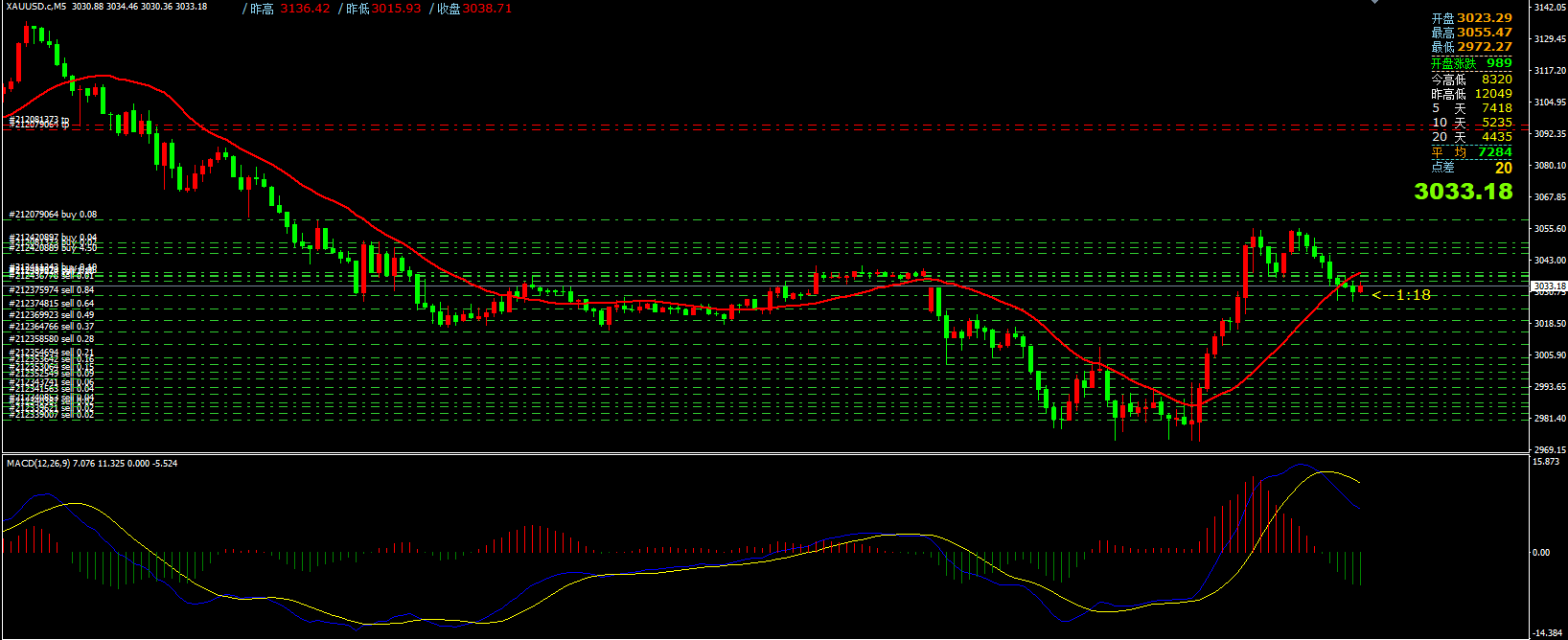
Task: Click the #212364766 sell 0.37 order label
Action: [x=52, y=327]
